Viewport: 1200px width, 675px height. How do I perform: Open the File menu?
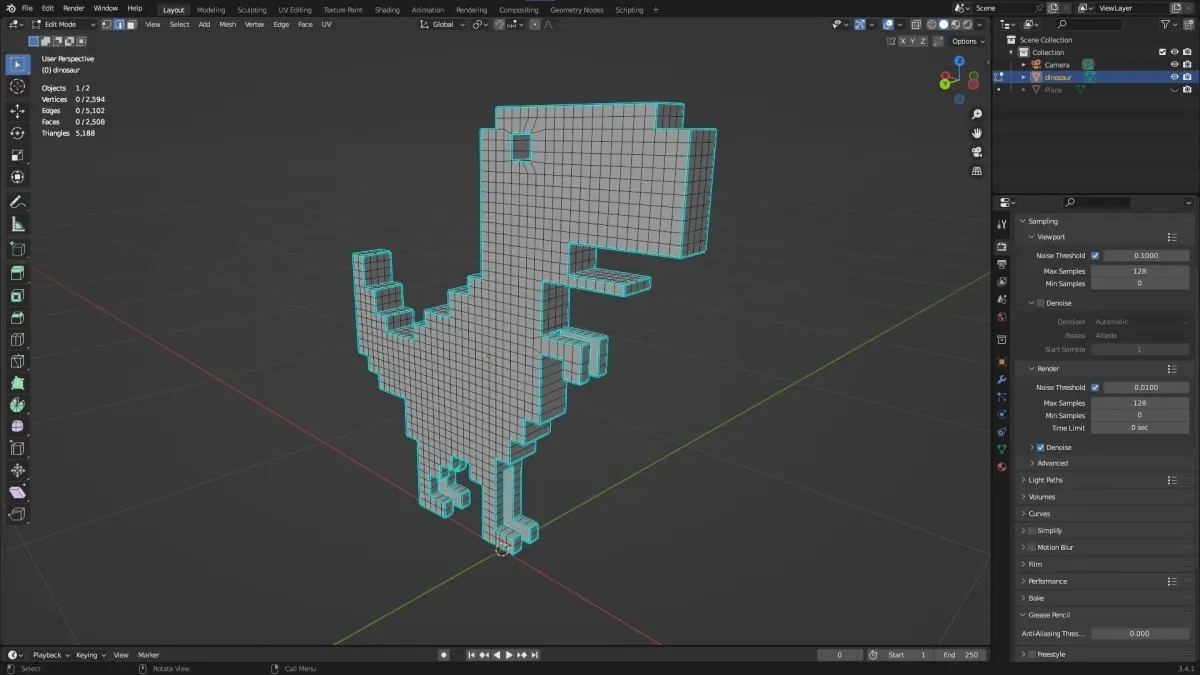pyautogui.click(x=27, y=8)
